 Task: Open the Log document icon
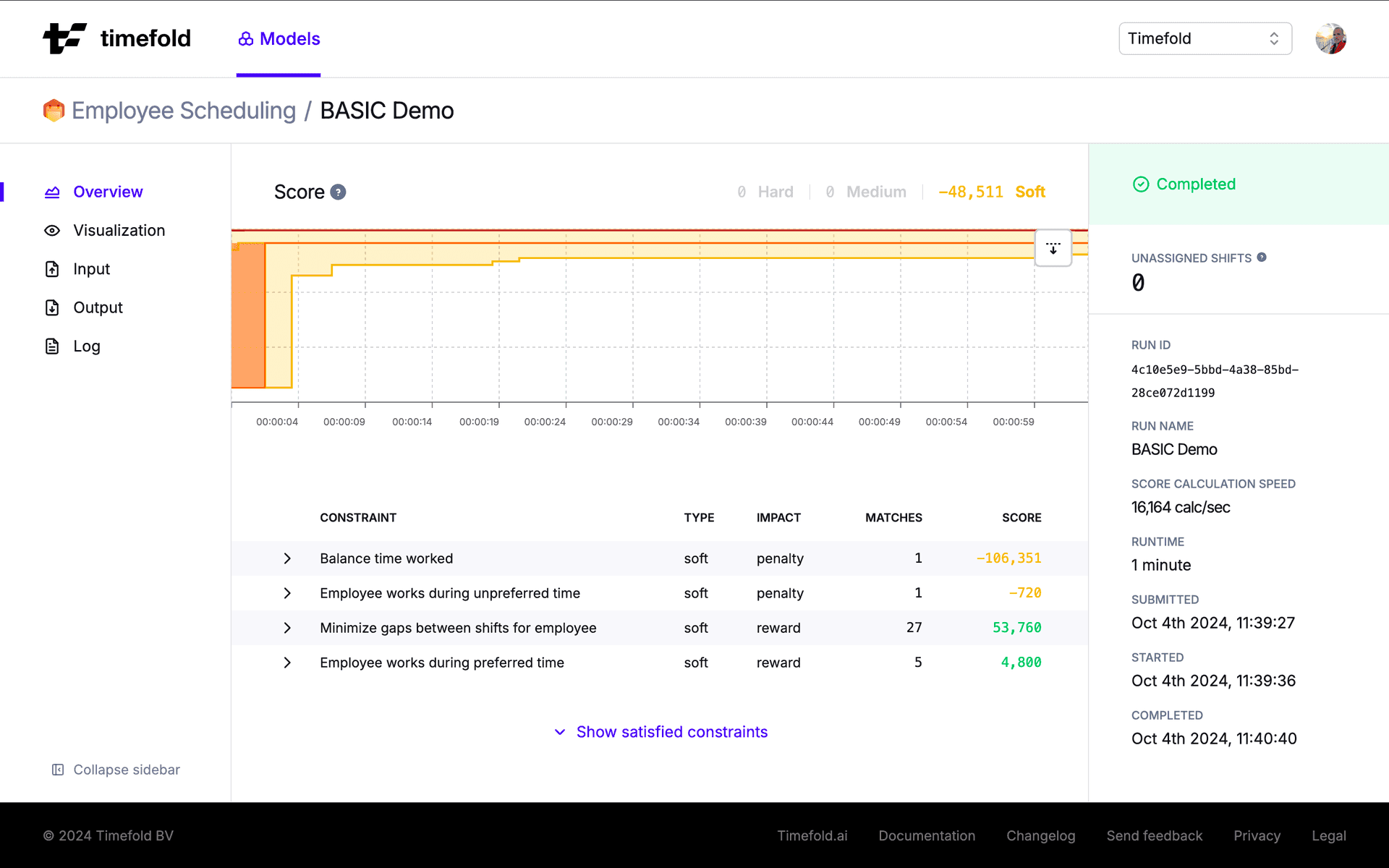point(52,346)
